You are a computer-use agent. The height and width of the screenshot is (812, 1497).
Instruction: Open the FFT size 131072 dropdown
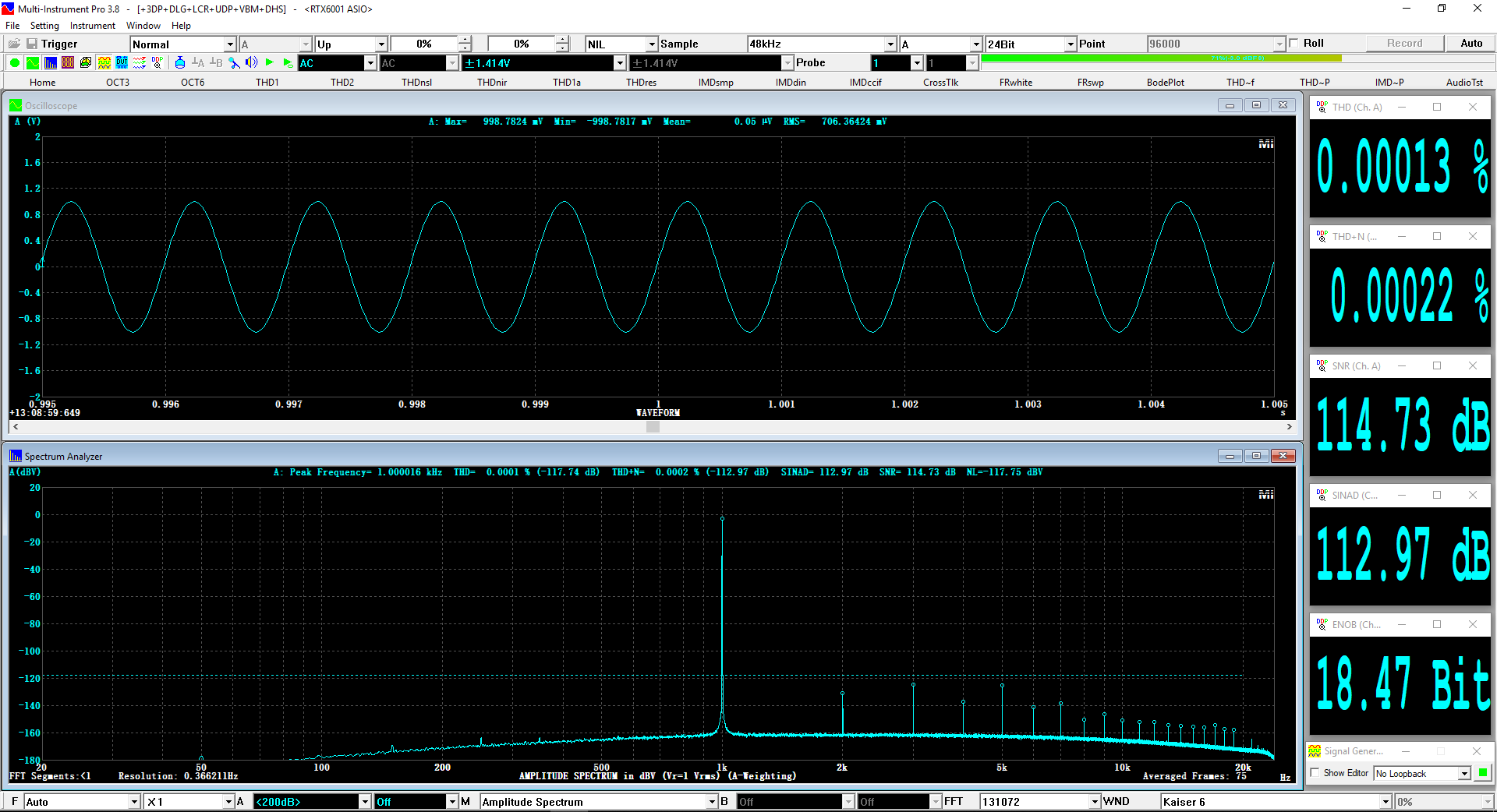pos(1040,801)
